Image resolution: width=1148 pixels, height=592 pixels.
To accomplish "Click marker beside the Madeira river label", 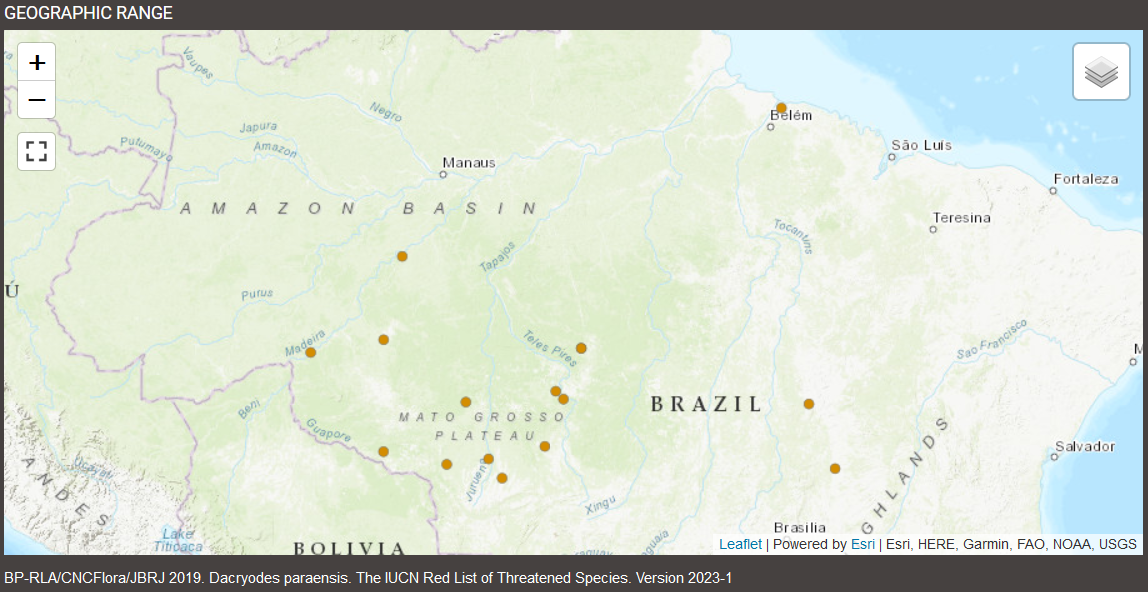I will pyautogui.click(x=310, y=352).
